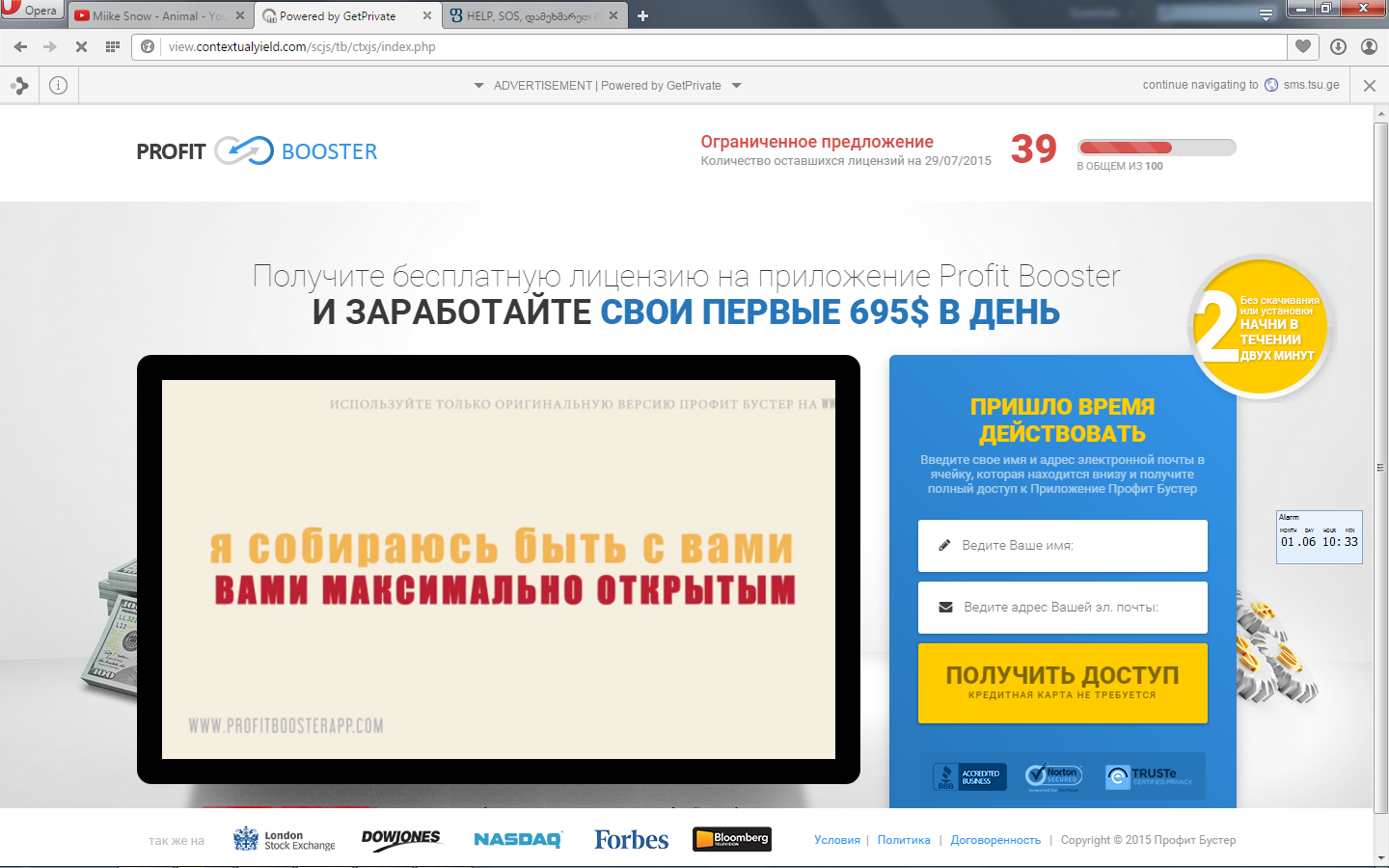1389x868 pixels.
Task: Click the ПОЛУЧИТЬ ДОСТУП button
Action: 1063,683
